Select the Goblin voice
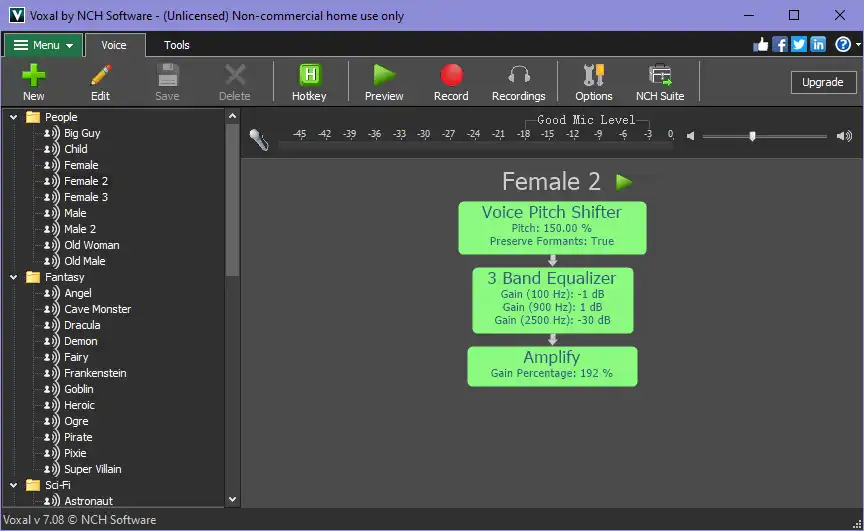 coord(79,389)
